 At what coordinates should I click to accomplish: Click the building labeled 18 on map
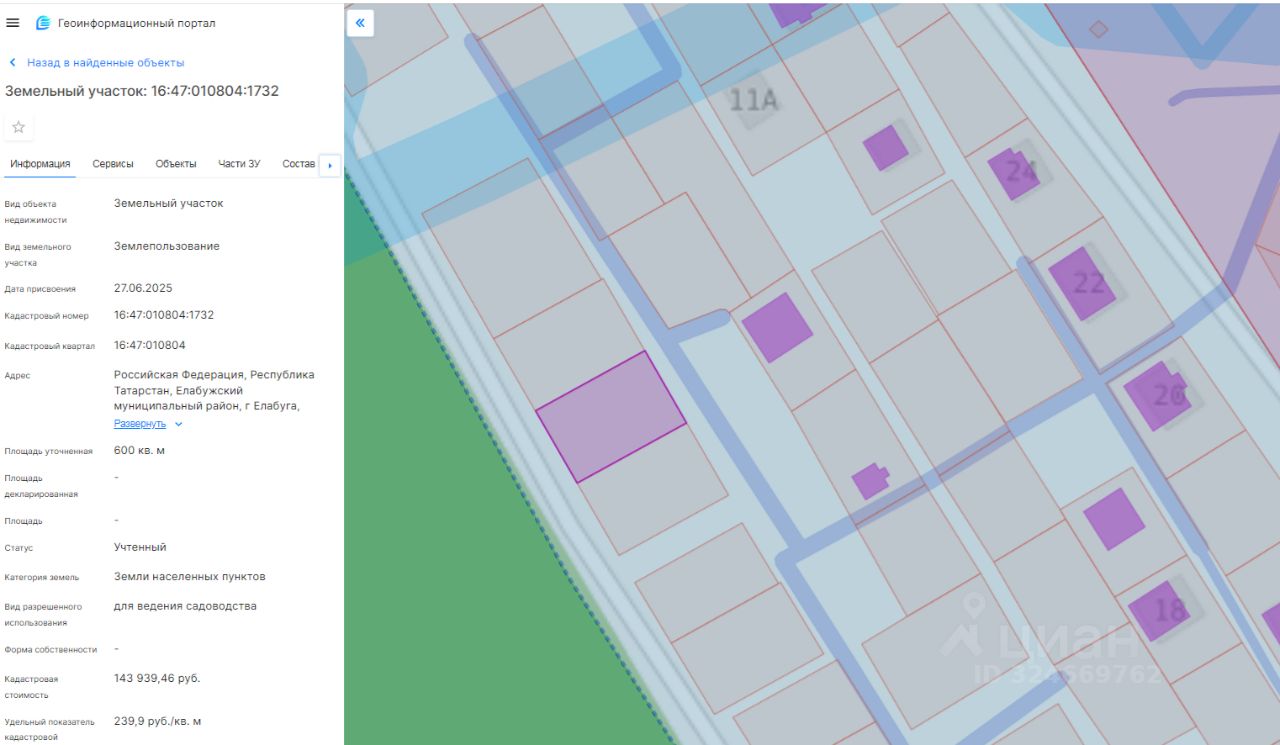click(1160, 609)
